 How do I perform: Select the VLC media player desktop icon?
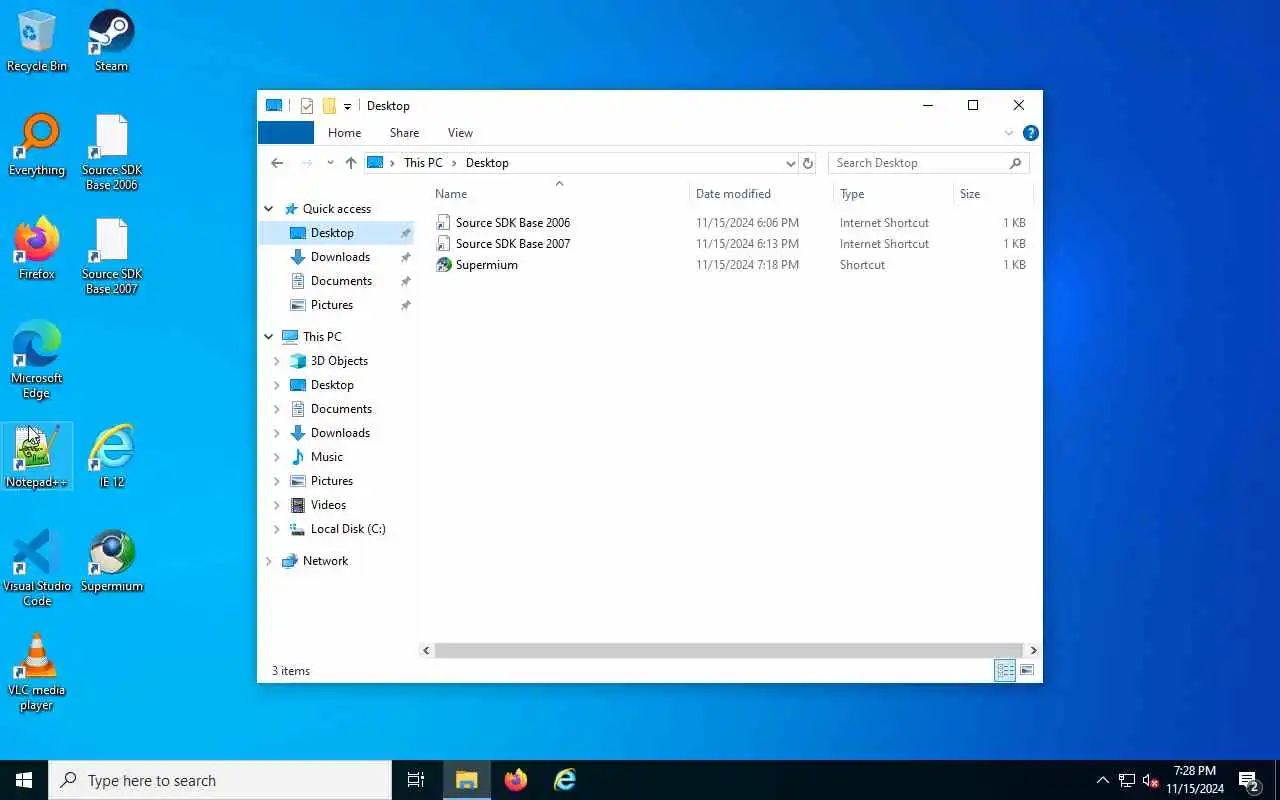click(37, 672)
